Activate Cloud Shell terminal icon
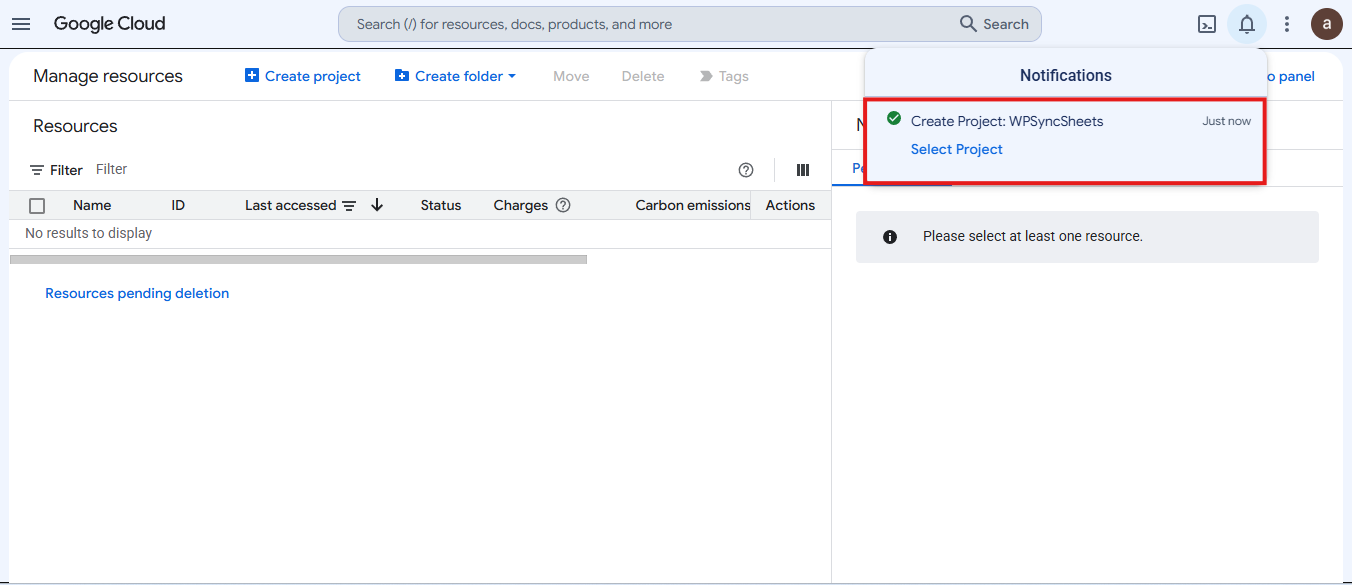The width and height of the screenshot is (1352, 585). [x=1207, y=24]
